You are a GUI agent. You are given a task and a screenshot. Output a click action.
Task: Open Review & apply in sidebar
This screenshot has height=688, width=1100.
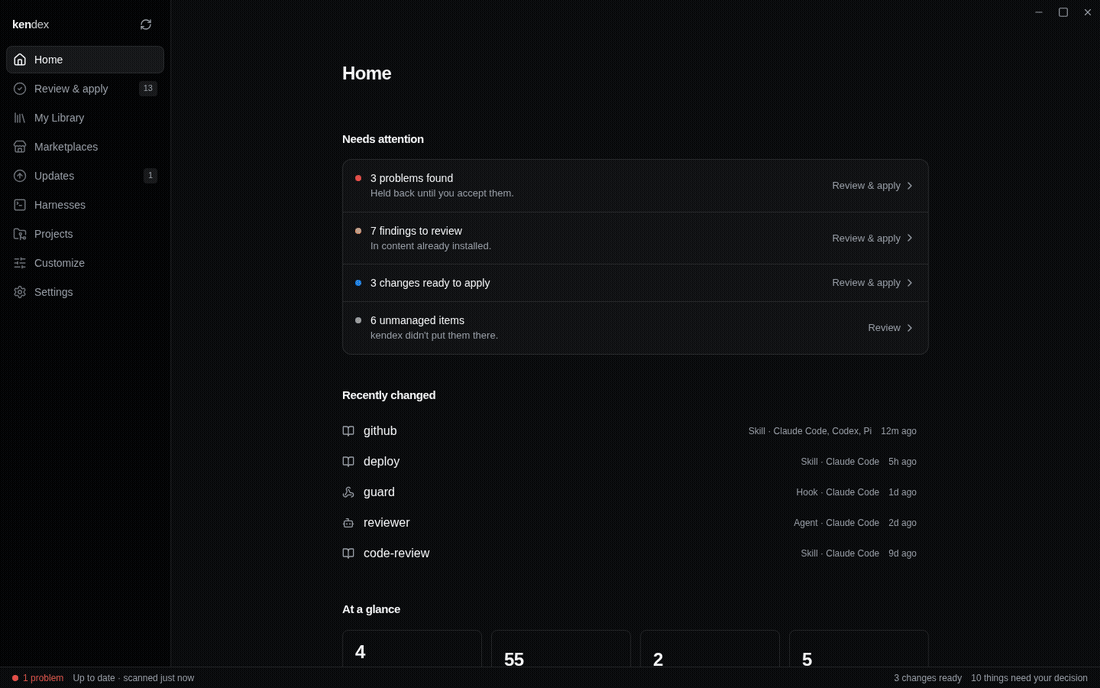pyautogui.click(x=85, y=88)
